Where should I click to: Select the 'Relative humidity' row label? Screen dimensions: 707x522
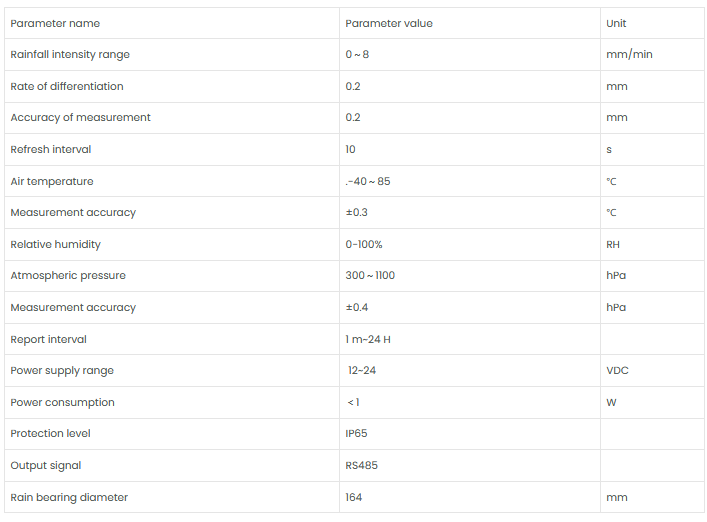pyautogui.click(x=56, y=244)
